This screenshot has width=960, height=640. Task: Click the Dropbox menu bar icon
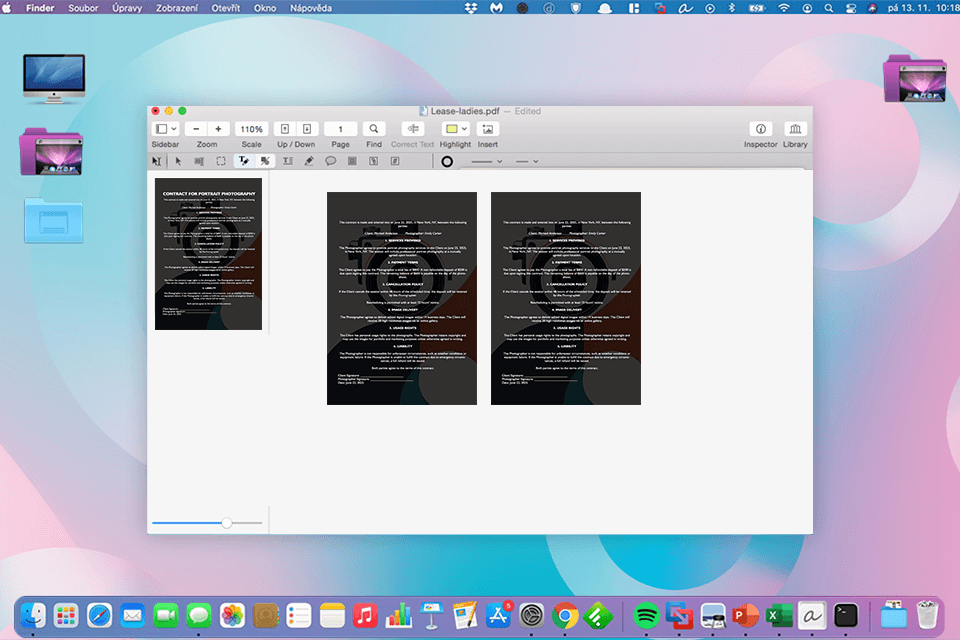tap(471, 8)
